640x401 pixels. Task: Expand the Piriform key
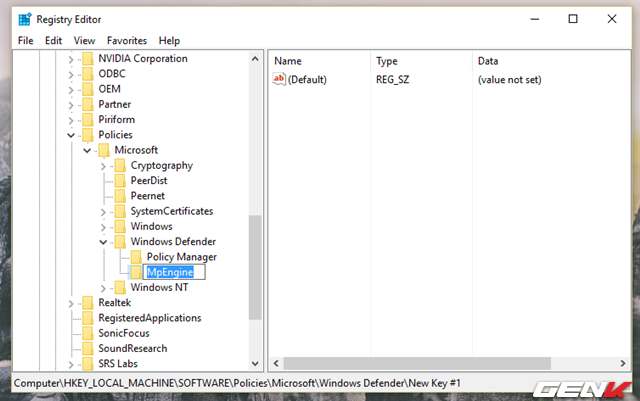71,120
